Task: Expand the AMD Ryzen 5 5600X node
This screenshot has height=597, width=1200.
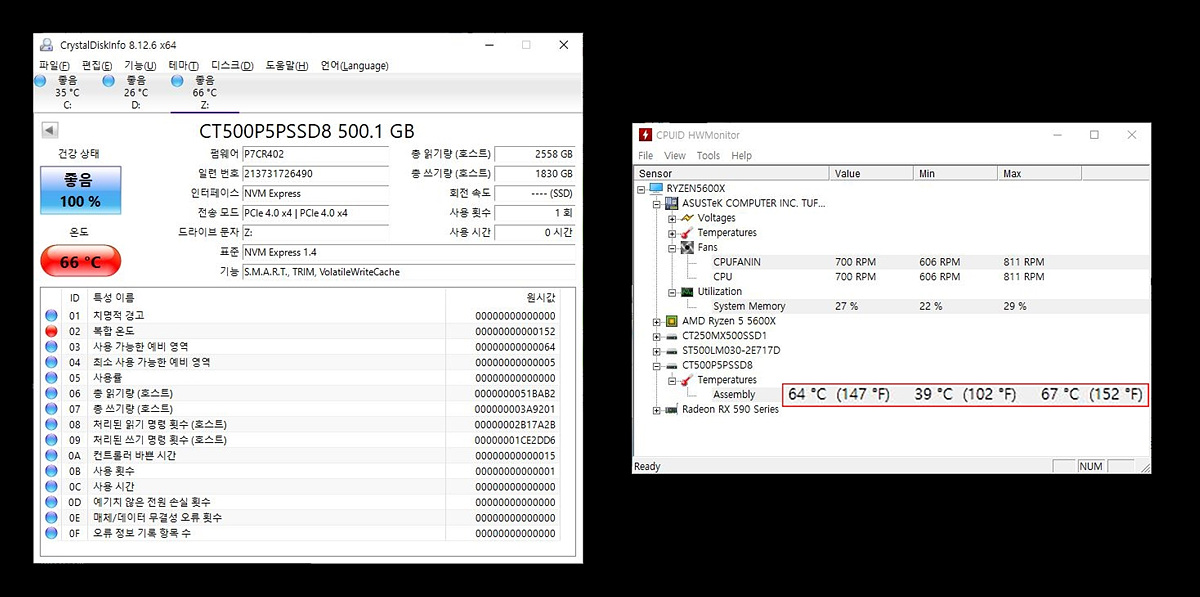Action: pos(657,321)
